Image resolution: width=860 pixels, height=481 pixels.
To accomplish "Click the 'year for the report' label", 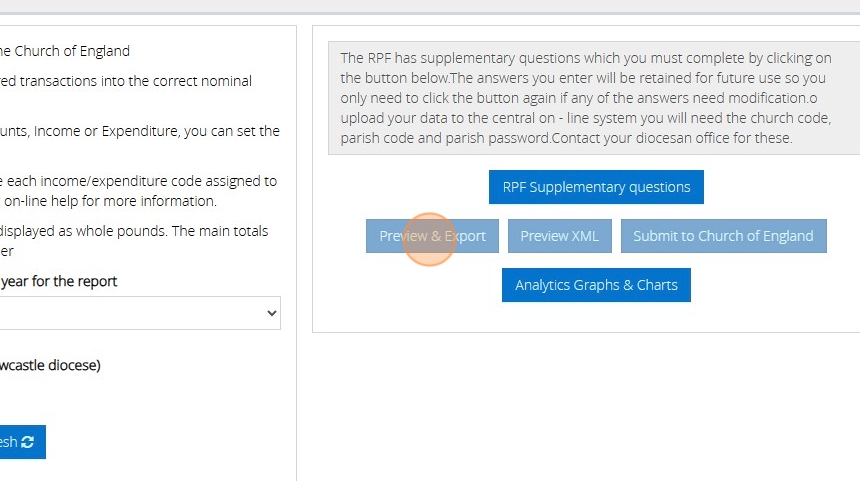I will [58, 282].
